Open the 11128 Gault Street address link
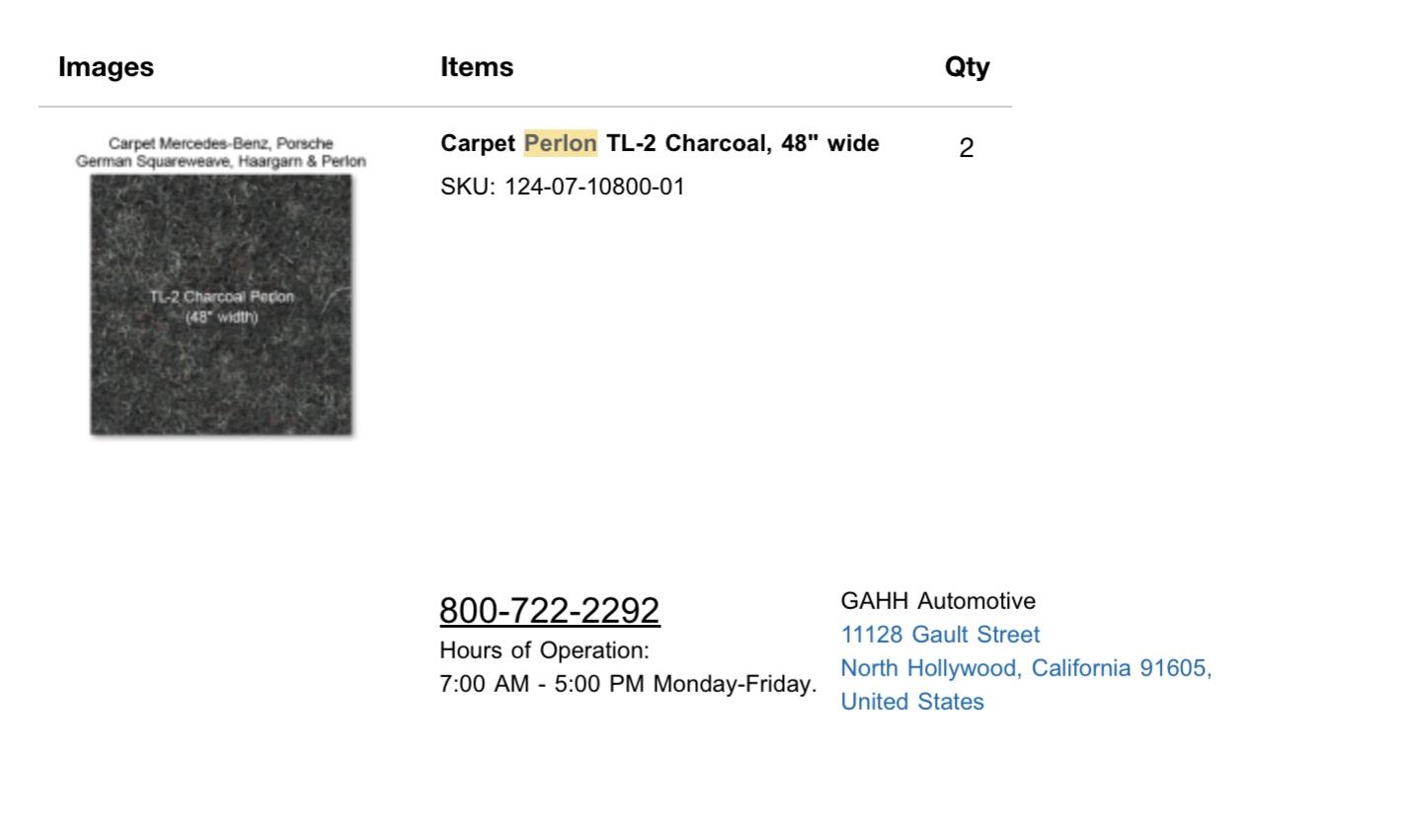This screenshot has width=1401, height=840. tap(940, 635)
